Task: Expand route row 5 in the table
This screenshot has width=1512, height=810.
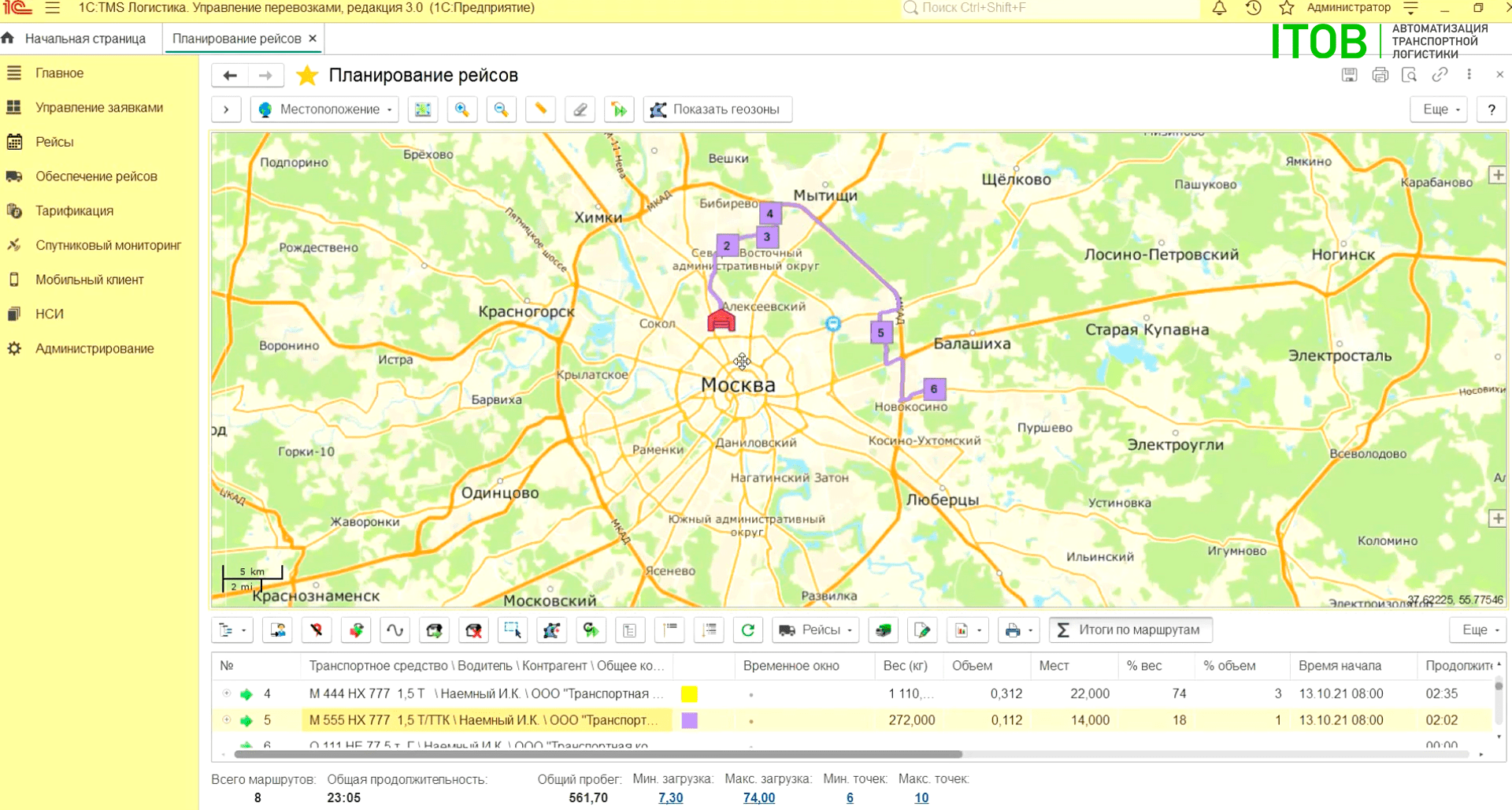Action: (227, 719)
